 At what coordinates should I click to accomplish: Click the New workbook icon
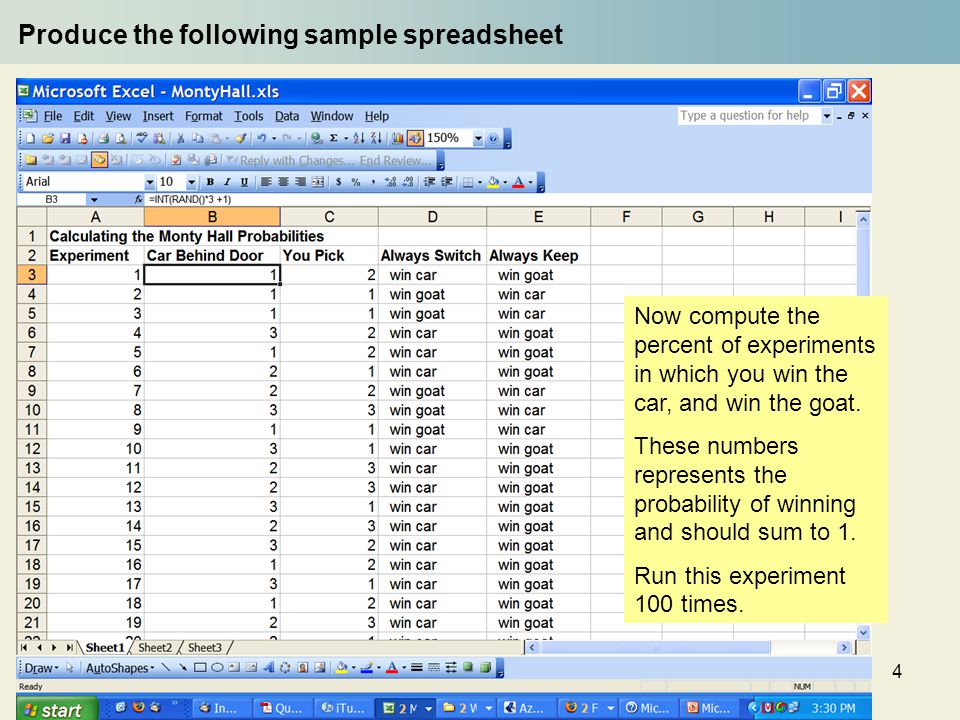click(30, 138)
